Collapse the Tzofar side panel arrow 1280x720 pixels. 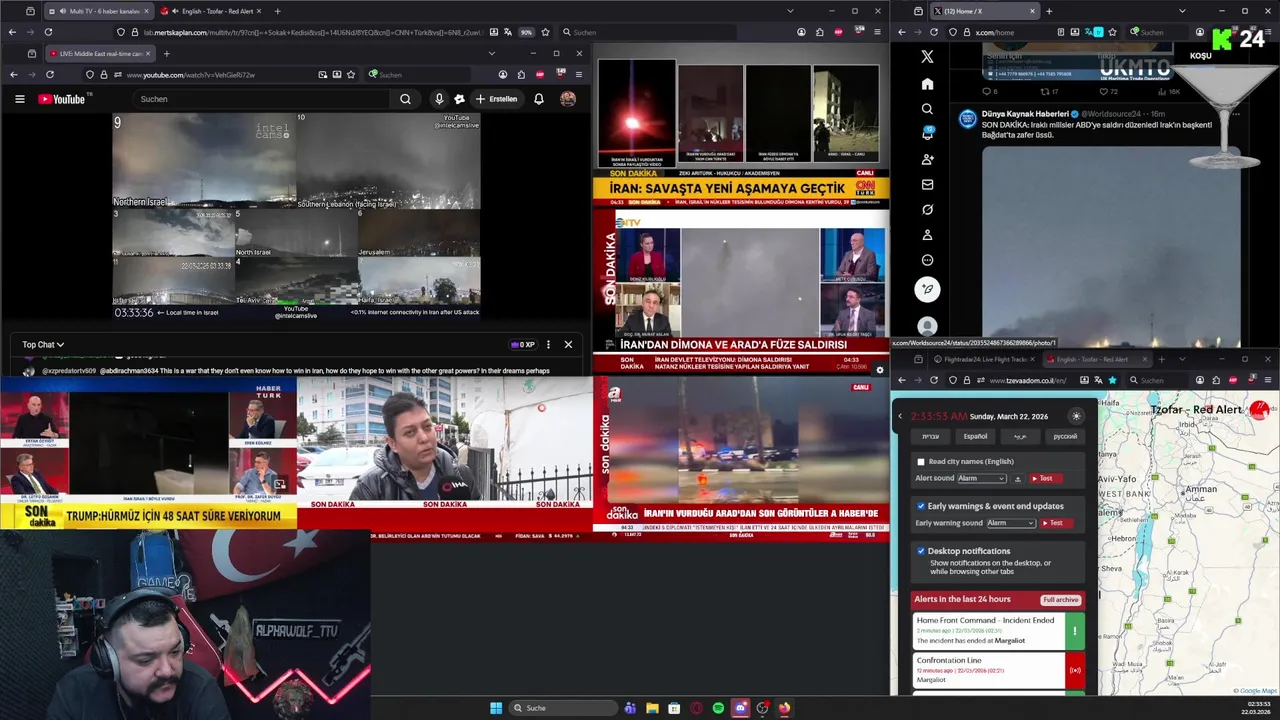pos(900,416)
